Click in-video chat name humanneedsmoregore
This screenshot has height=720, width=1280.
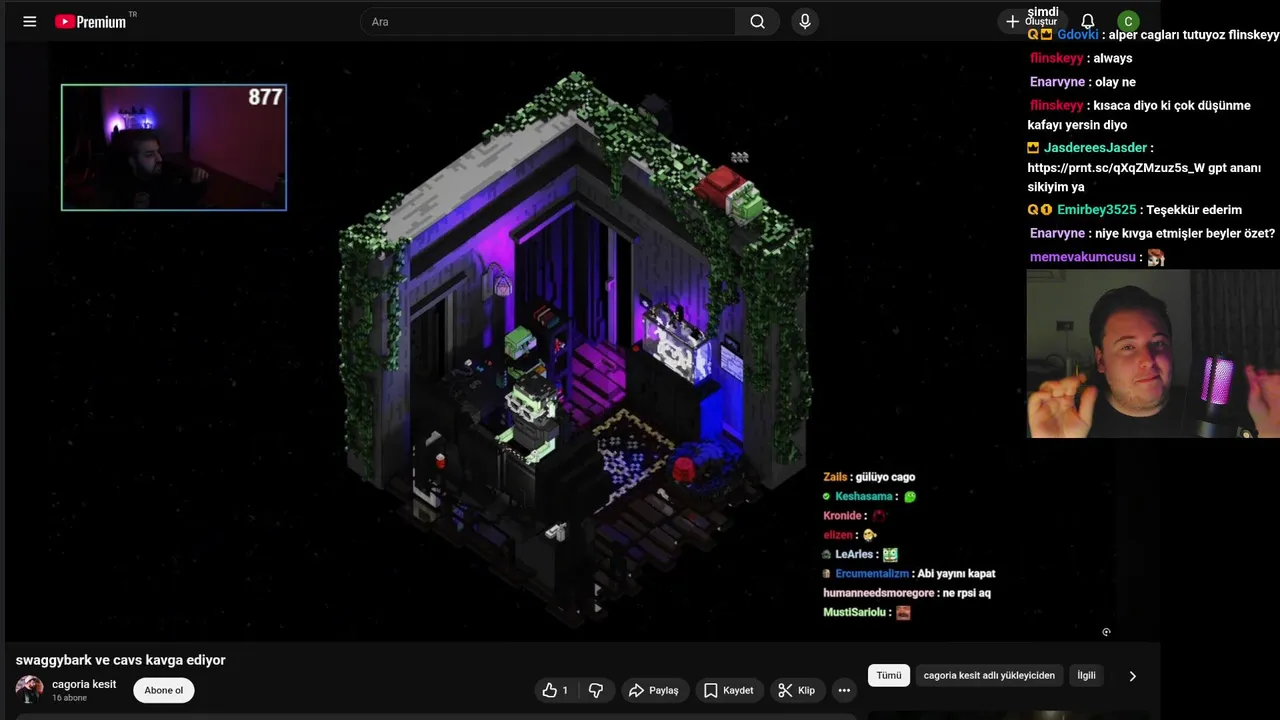[879, 593]
